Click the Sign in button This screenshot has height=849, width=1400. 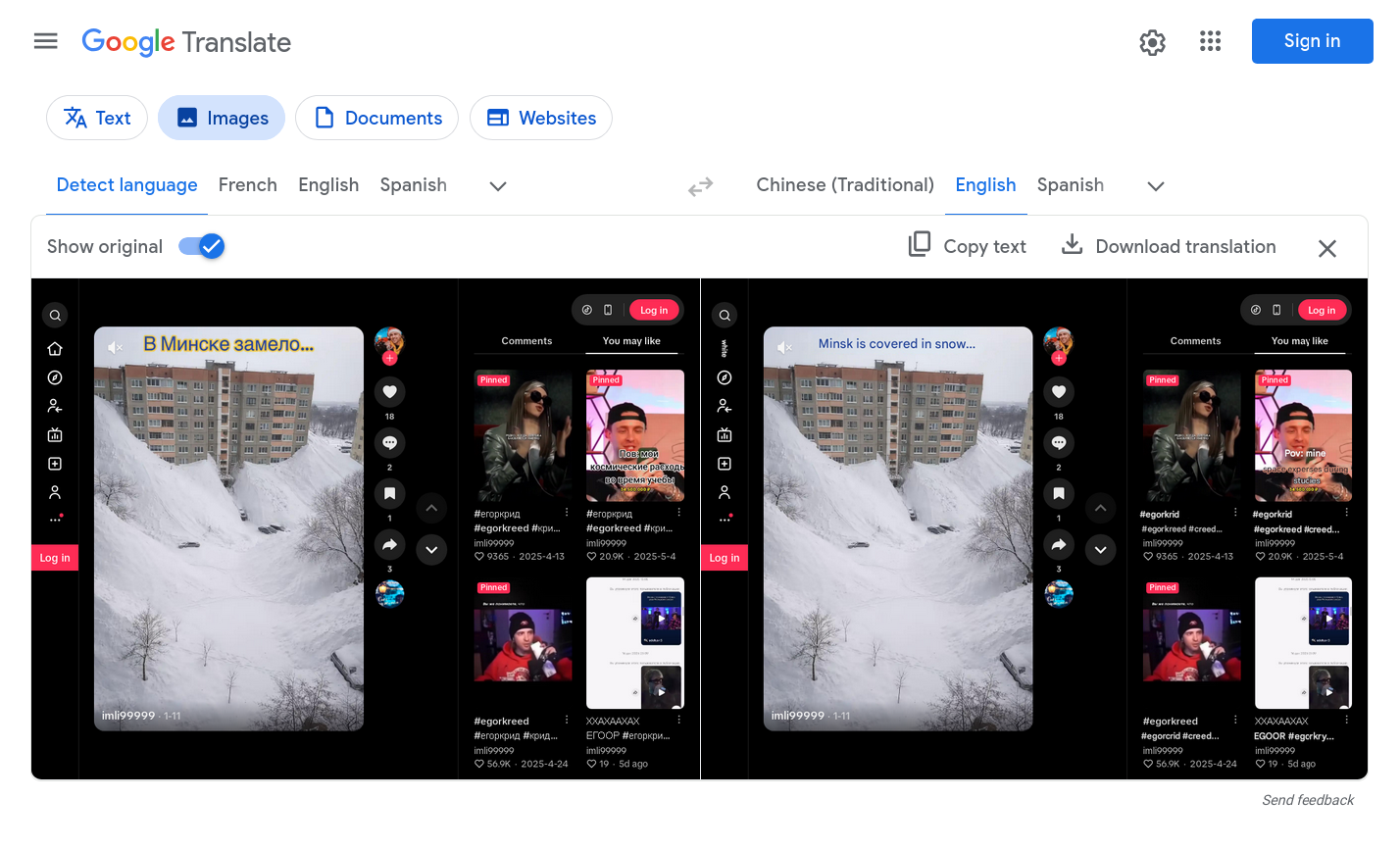[x=1311, y=41]
